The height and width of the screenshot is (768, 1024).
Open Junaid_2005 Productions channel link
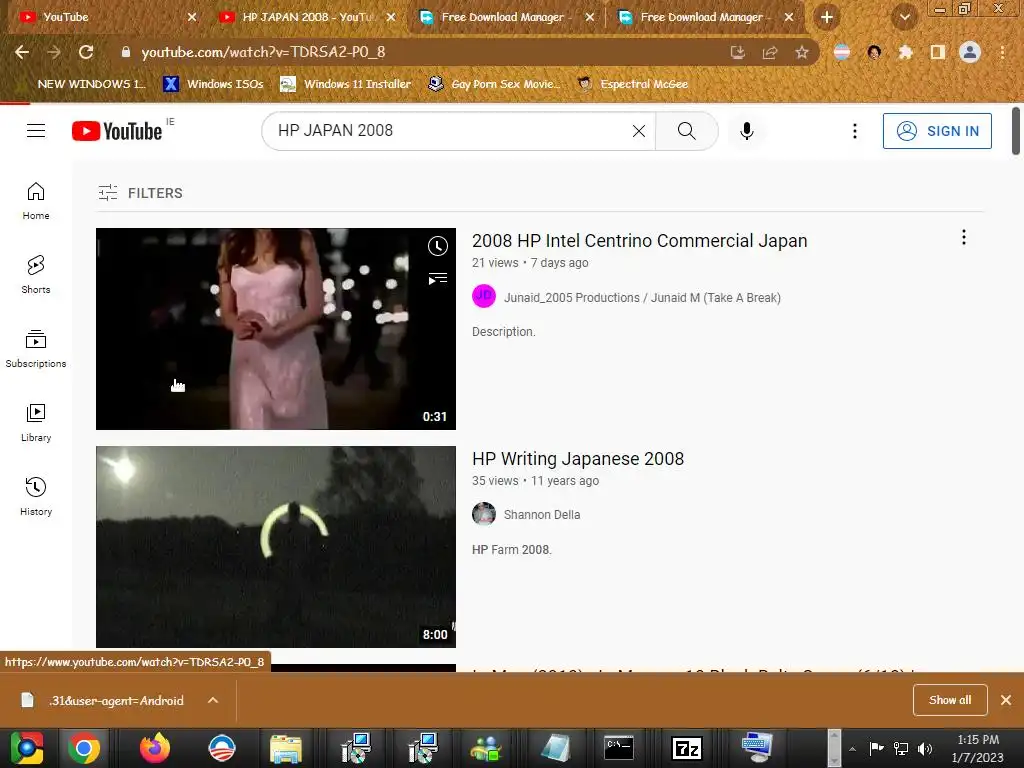pyautogui.click(x=642, y=298)
